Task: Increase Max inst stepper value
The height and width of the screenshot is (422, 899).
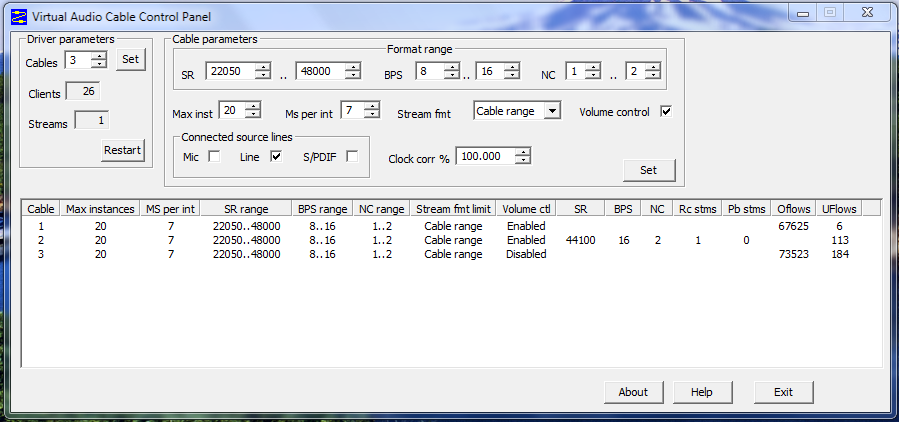Action: [x=253, y=106]
